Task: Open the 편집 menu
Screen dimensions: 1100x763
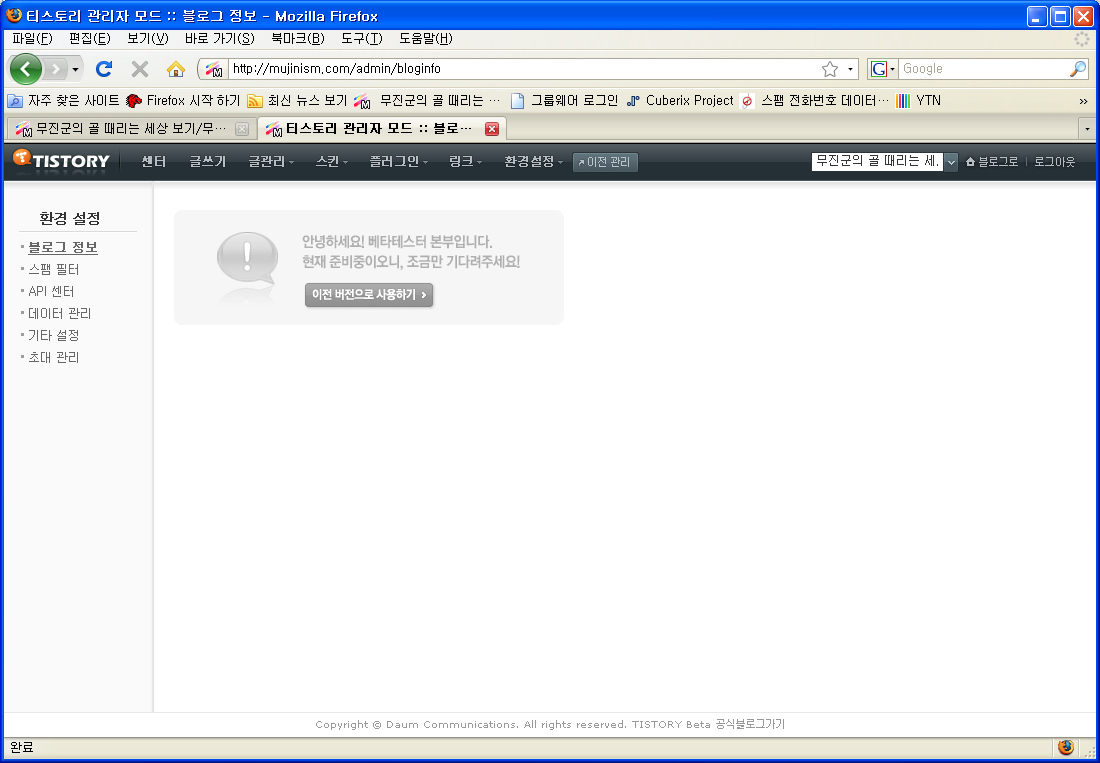Action: (90, 39)
